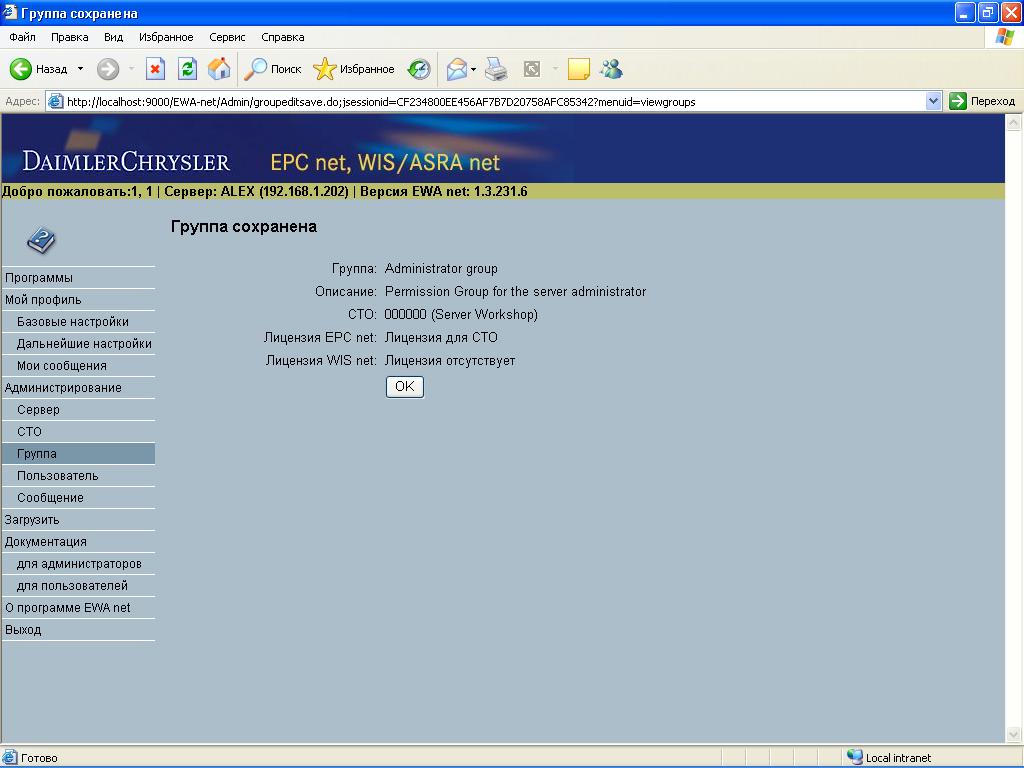Click the green Back arrow icon
This screenshot has width=1024, height=768.
21,69
